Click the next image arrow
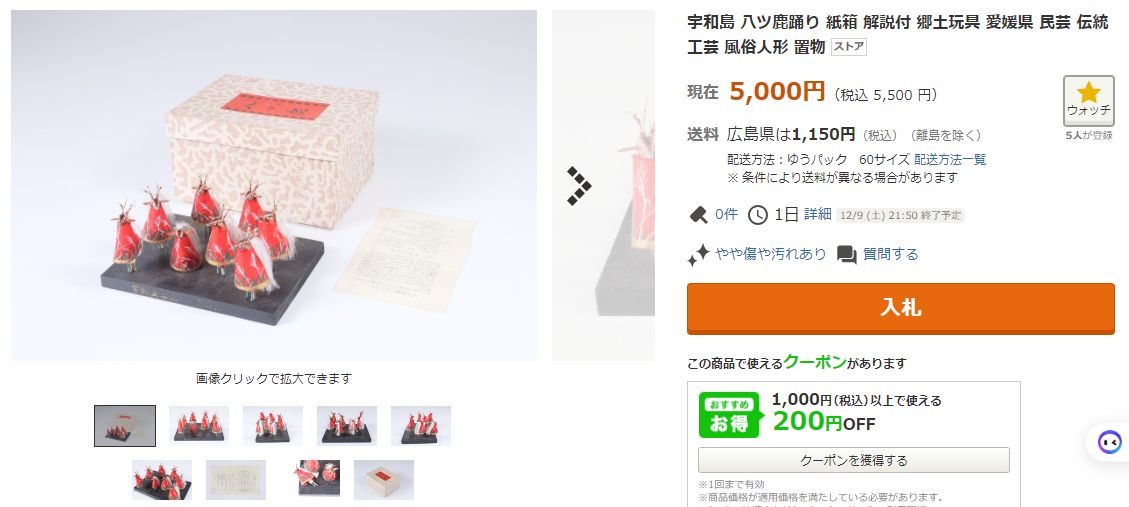This screenshot has height=507, width=1129. point(579,186)
